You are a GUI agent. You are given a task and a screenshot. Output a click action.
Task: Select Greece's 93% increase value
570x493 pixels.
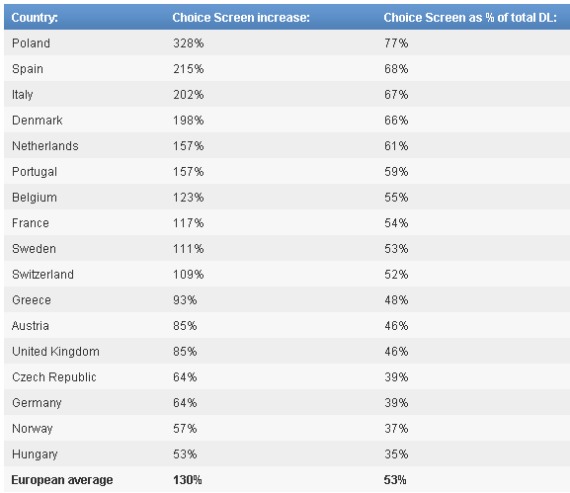(185, 300)
